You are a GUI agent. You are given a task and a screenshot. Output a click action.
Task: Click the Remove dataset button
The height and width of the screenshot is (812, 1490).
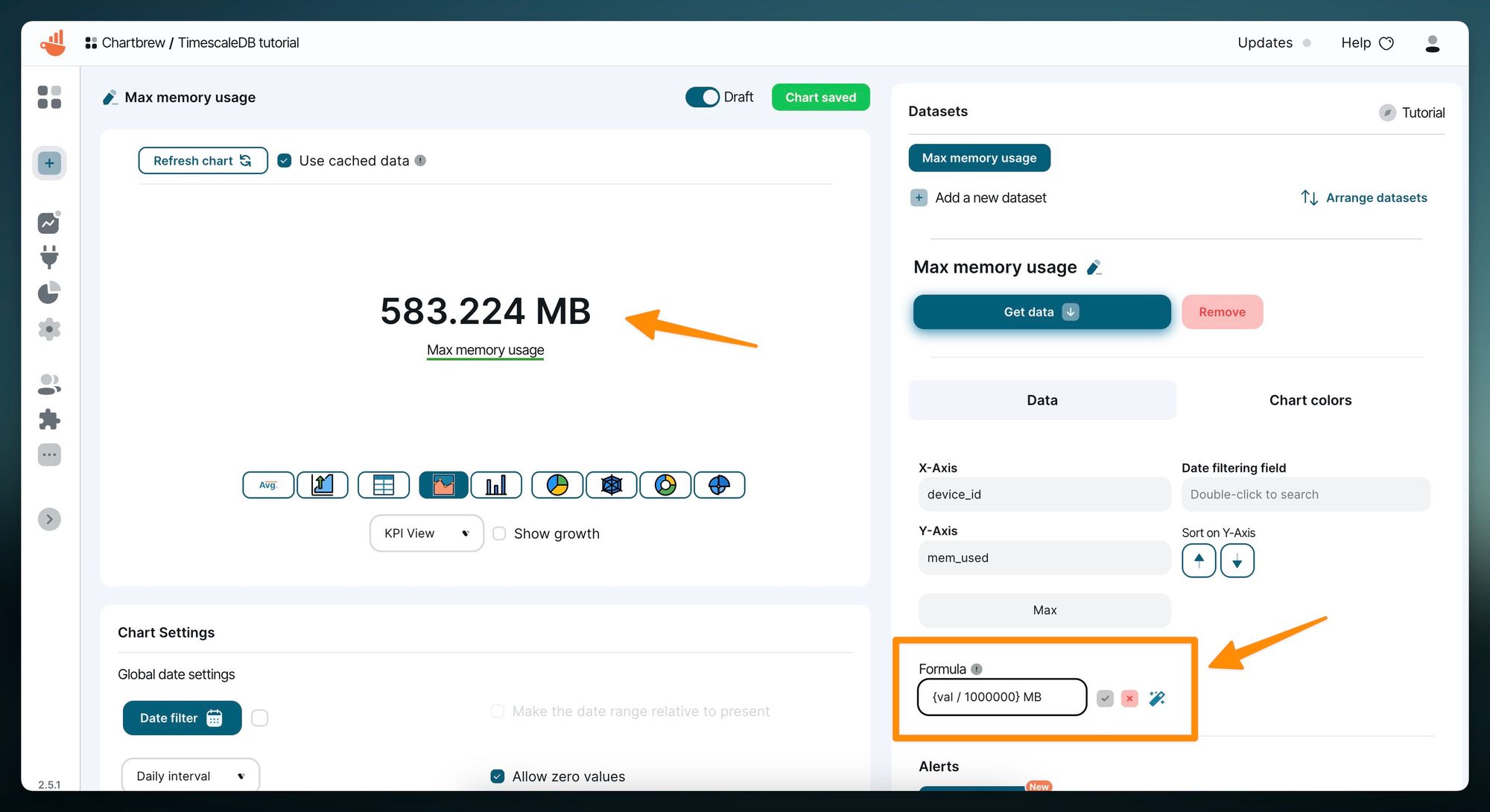[1222, 312]
